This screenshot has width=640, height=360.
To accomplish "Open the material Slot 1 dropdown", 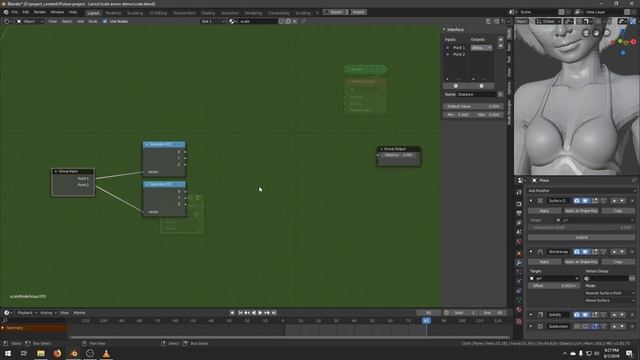I will [213, 21].
